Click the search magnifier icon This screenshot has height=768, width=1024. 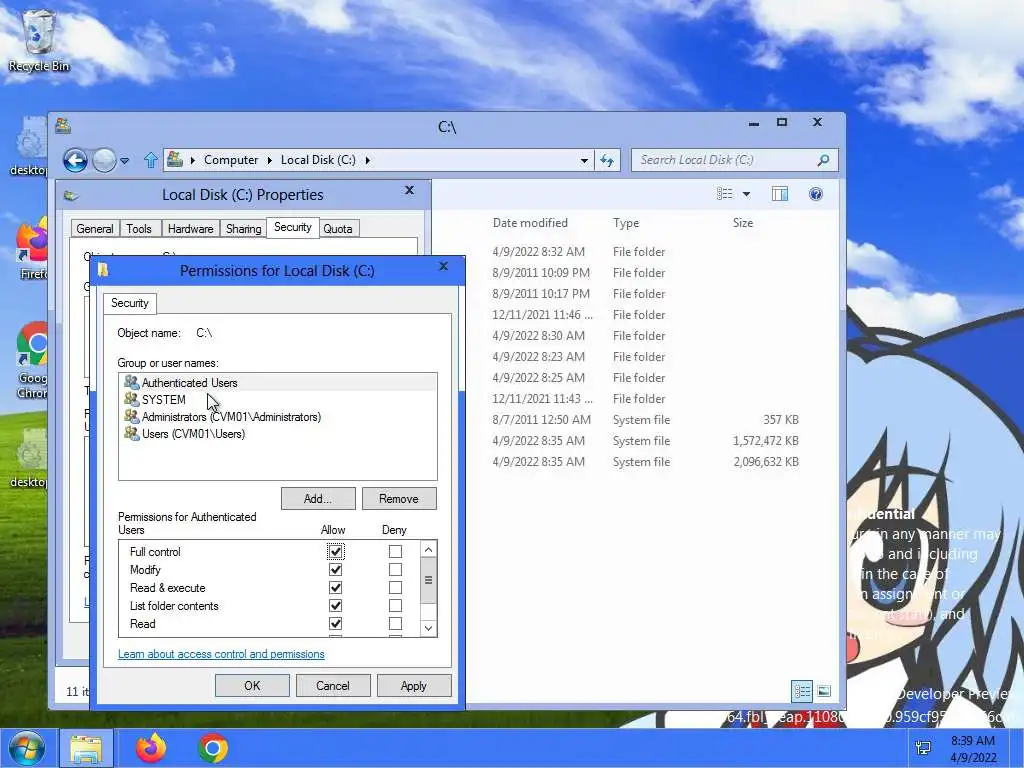pyautogui.click(x=824, y=160)
